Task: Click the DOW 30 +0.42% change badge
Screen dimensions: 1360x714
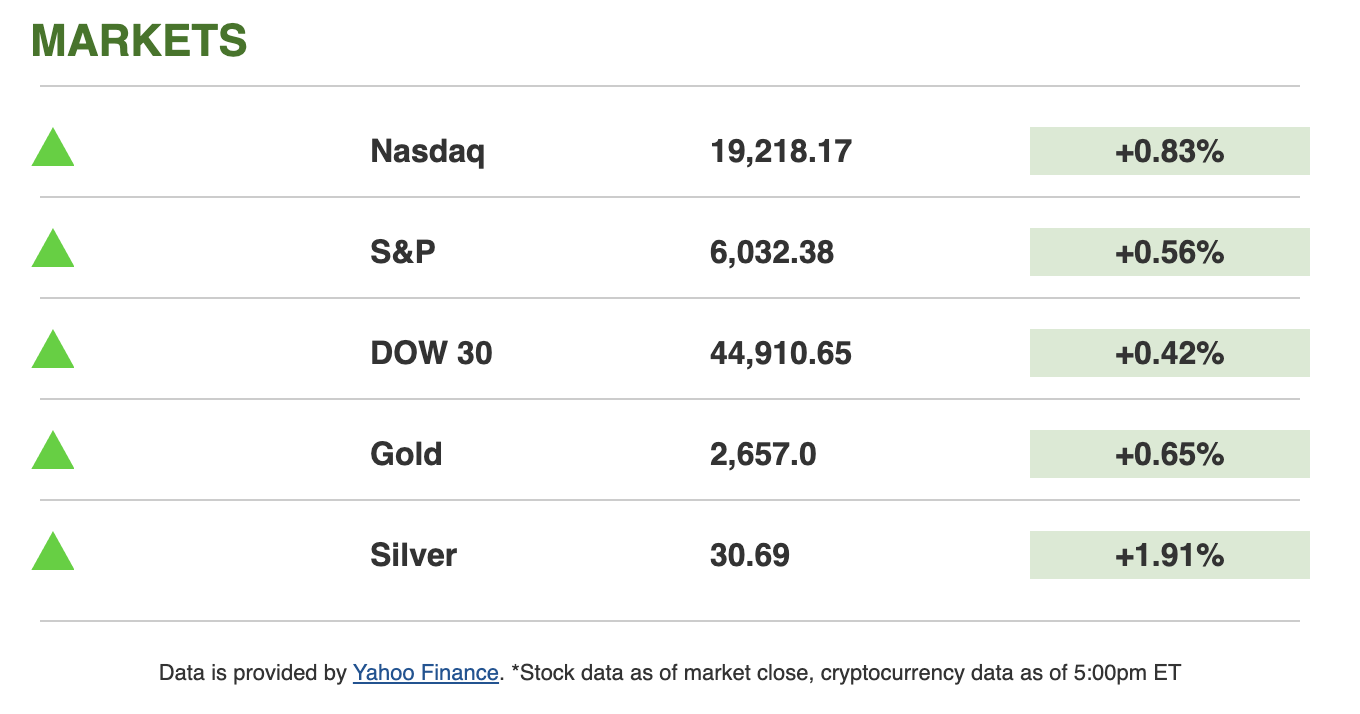Action: [1169, 353]
